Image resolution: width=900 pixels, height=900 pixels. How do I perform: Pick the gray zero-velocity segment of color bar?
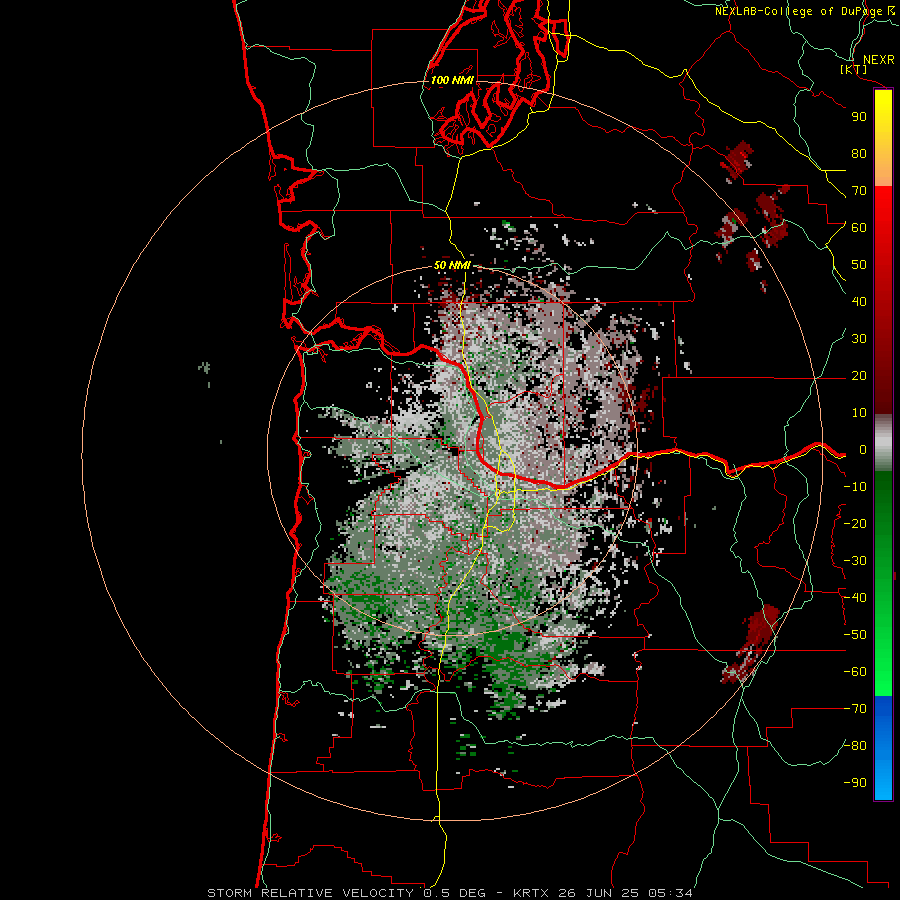point(883,443)
